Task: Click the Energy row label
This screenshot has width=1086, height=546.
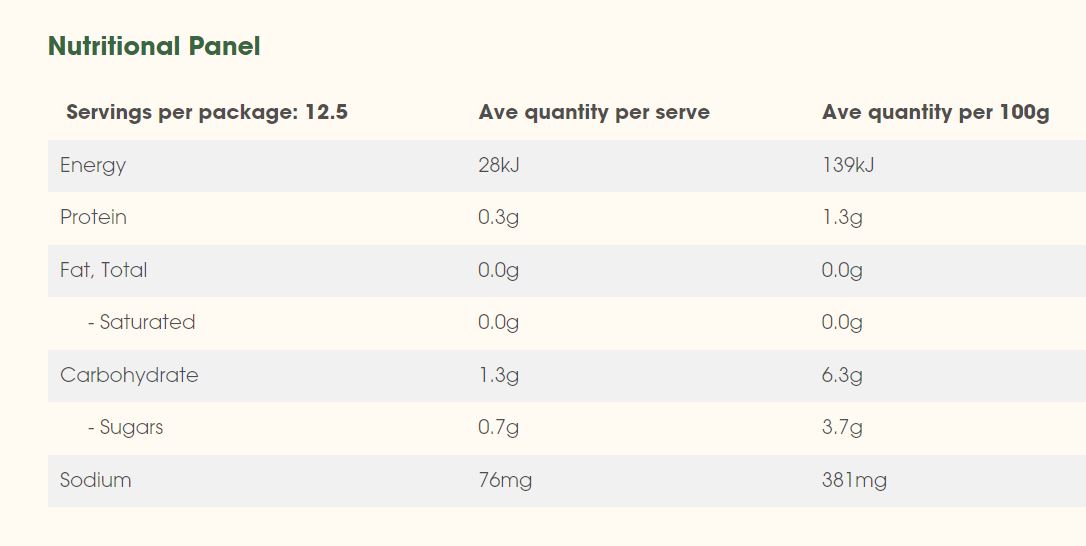Action: coord(93,165)
